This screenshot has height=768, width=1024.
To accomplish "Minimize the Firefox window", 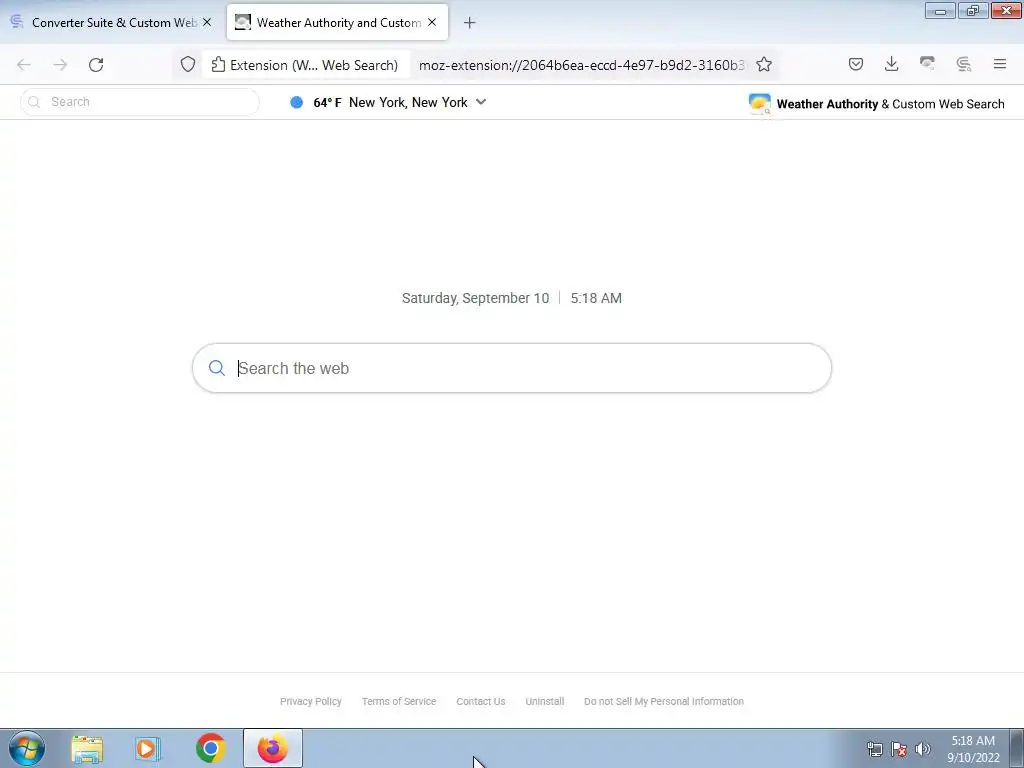I will pos(940,11).
